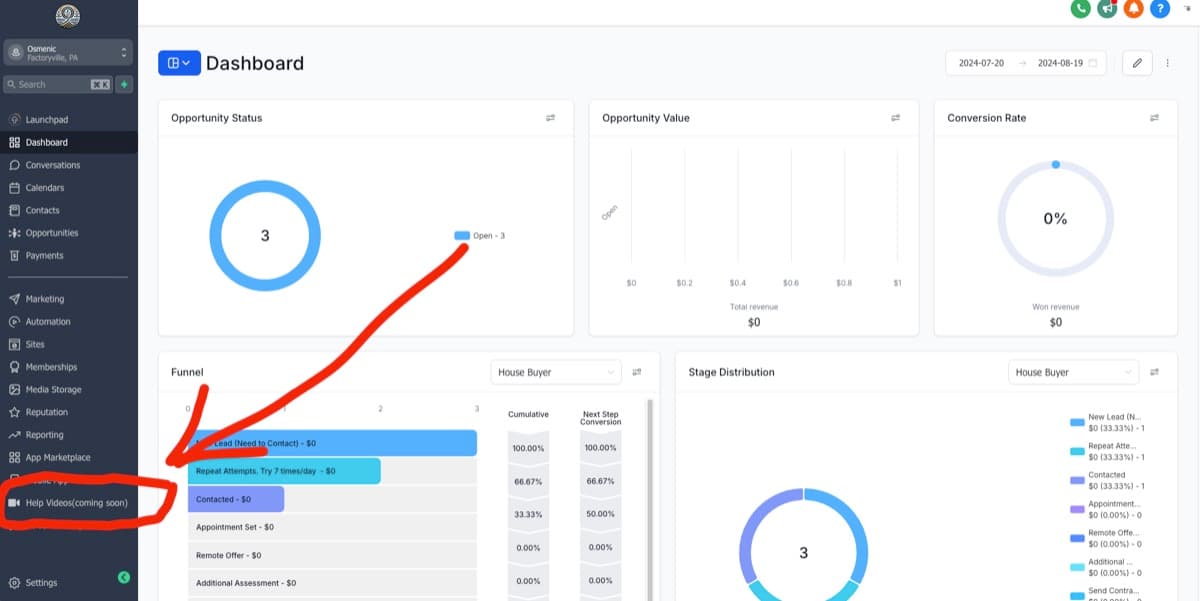Click the edit pencil icon near the date range
This screenshot has width=1200, height=601.
1136,62
